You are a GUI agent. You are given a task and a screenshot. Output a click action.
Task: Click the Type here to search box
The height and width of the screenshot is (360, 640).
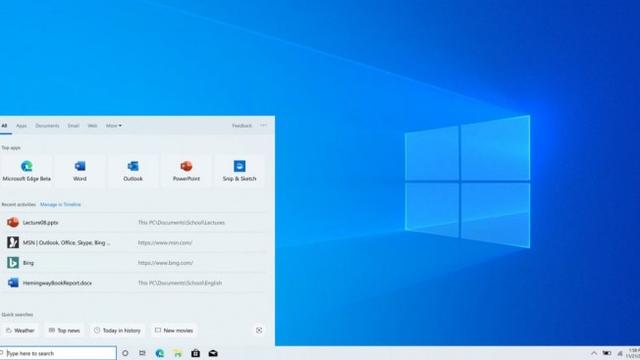(x=58, y=353)
